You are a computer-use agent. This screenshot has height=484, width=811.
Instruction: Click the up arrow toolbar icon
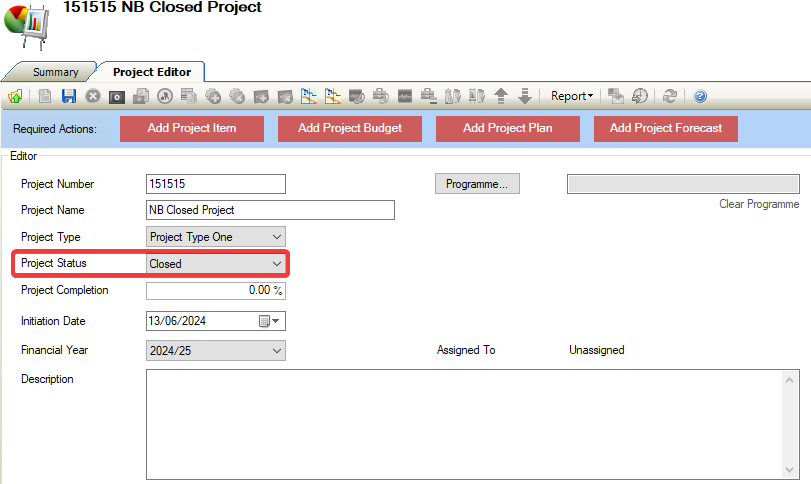(501, 97)
